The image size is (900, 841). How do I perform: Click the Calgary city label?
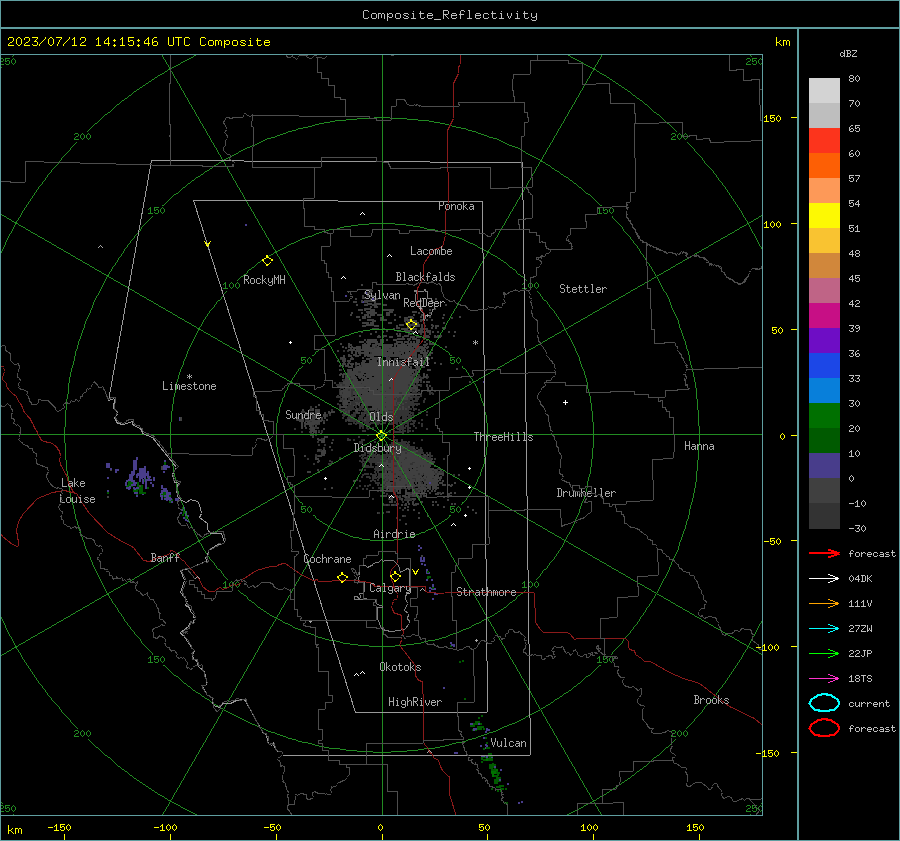pyautogui.click(x=390, y=588)
